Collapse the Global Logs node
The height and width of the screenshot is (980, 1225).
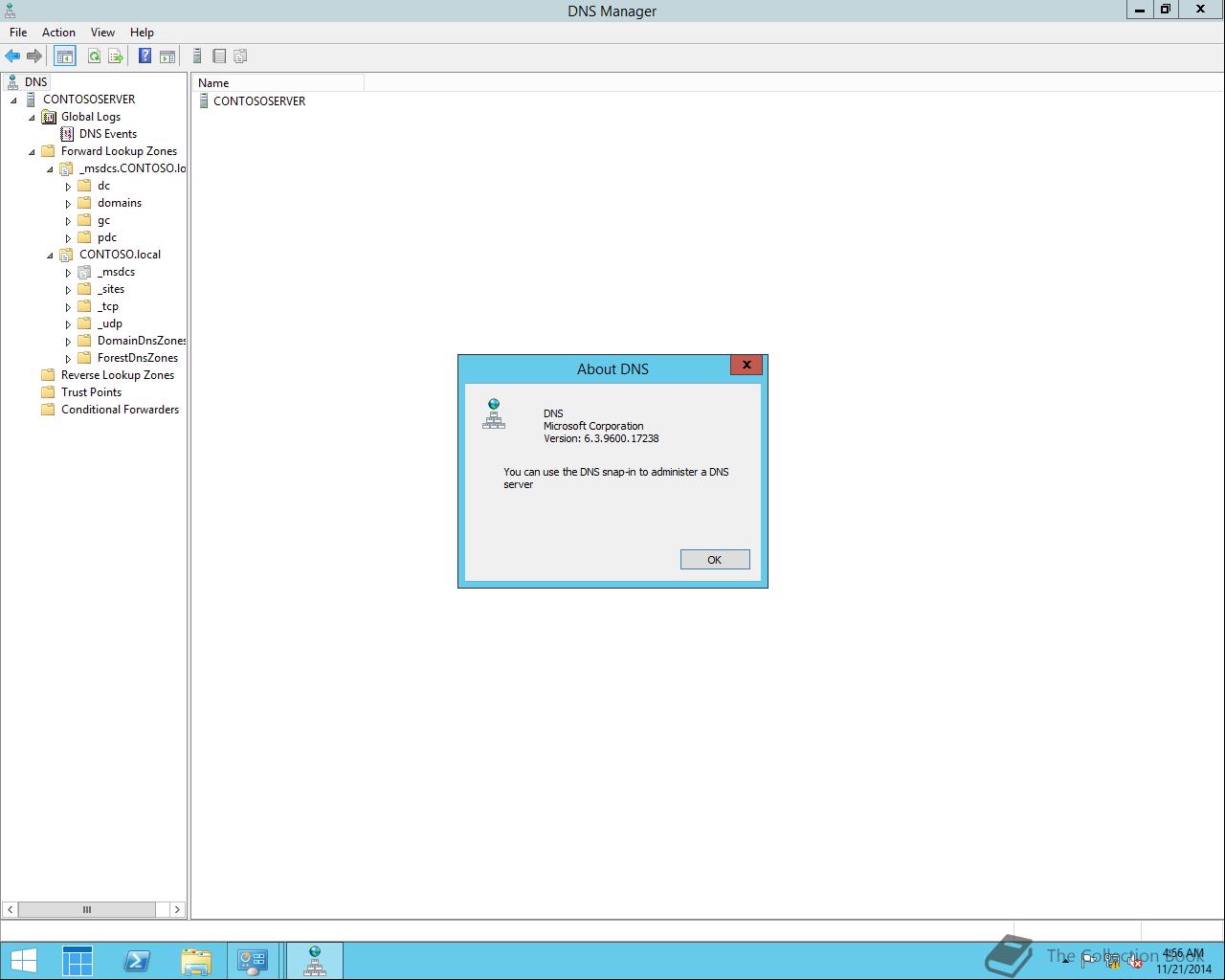coord(33,118)
